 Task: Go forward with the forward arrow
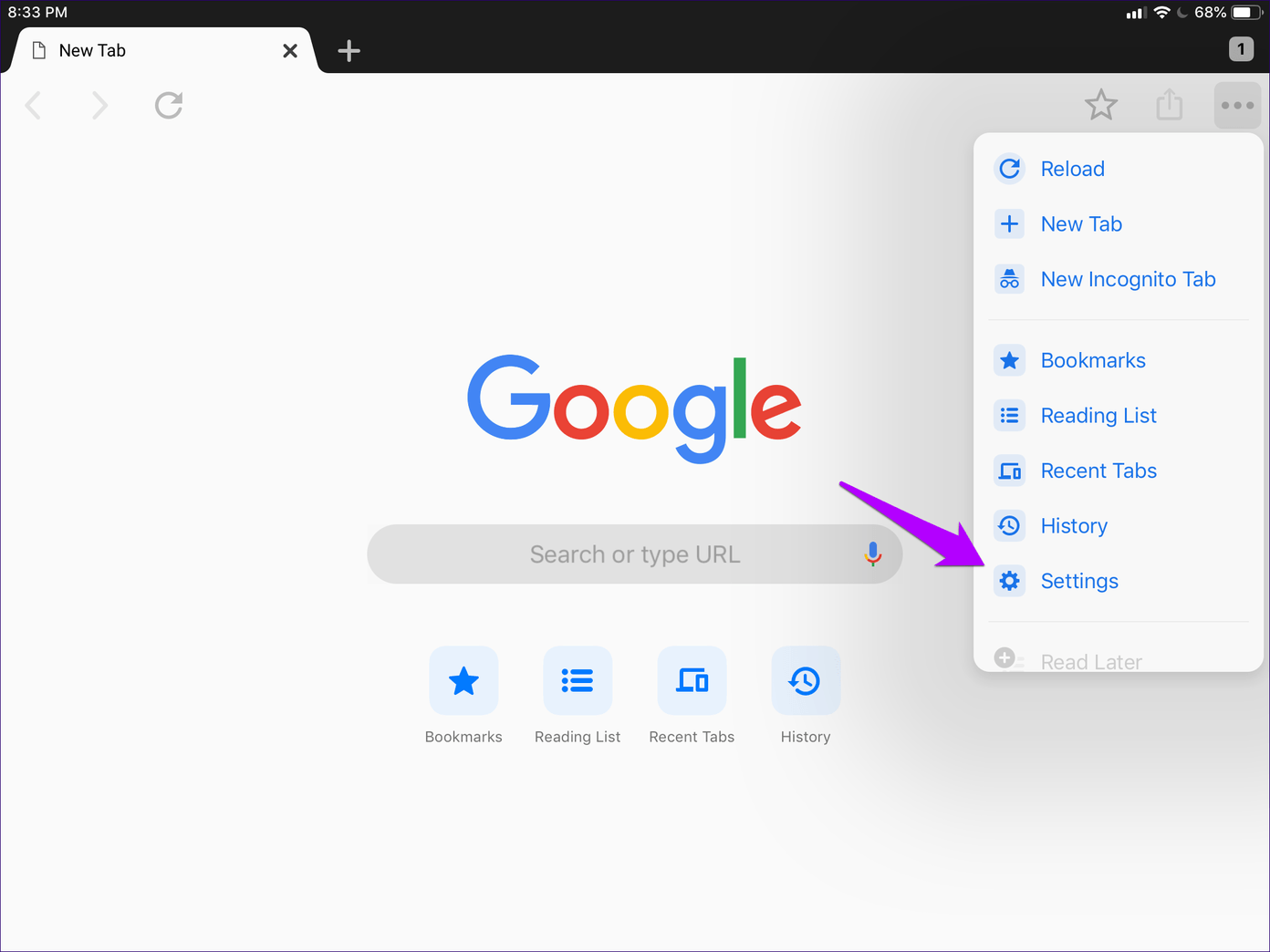99,106
